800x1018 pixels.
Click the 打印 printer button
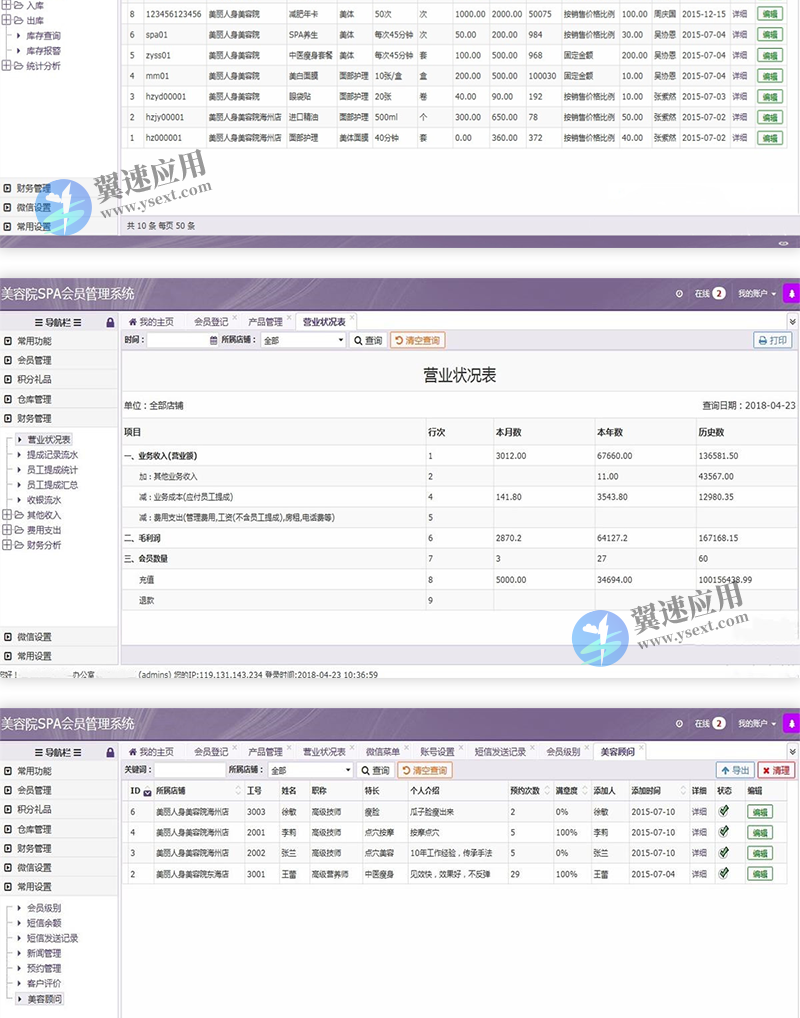[x=773, y=341]
